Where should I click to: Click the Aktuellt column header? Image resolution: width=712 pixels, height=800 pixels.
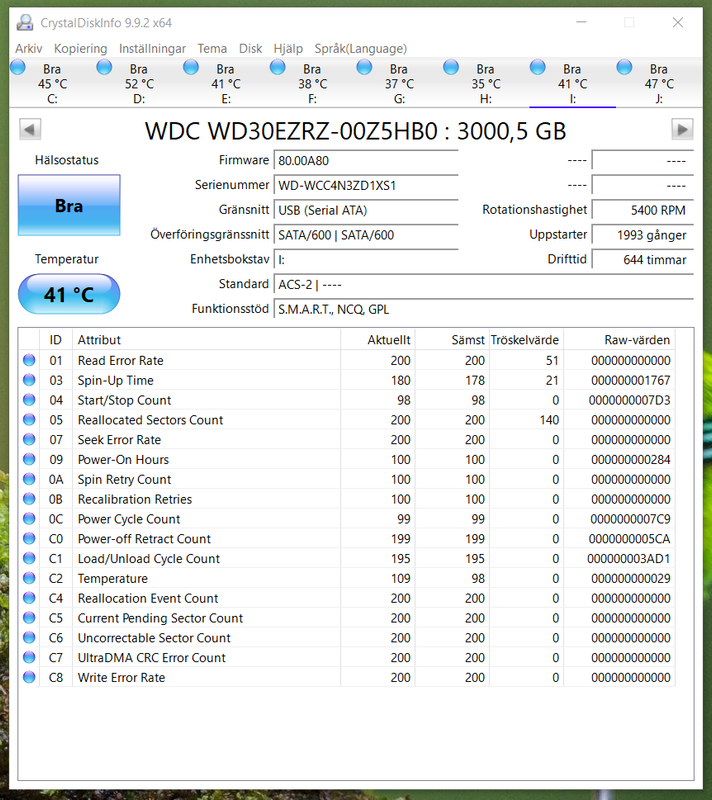(378, 340)
